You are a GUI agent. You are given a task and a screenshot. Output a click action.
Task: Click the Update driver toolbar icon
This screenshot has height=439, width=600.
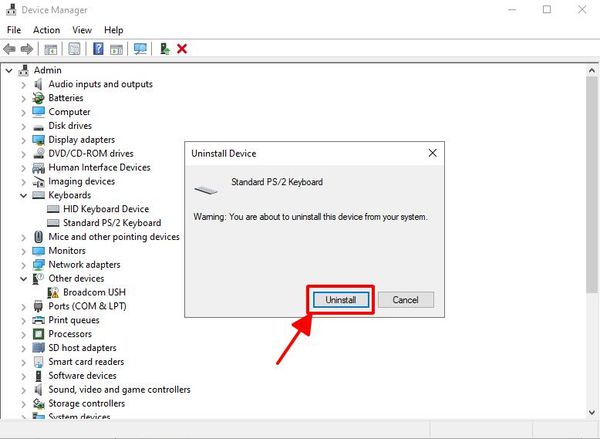(164, 48)
